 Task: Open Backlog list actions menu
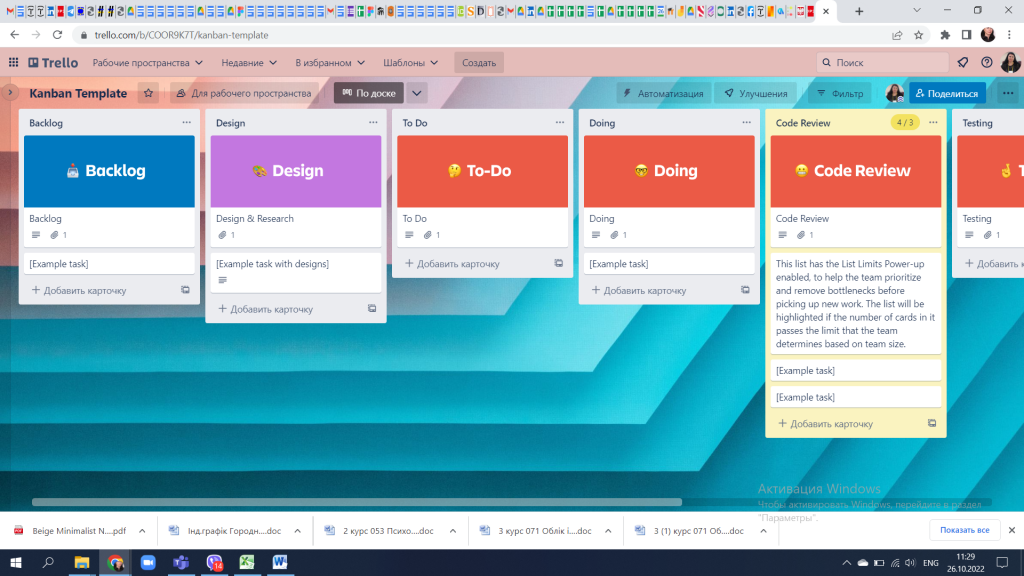click(187, 122)
